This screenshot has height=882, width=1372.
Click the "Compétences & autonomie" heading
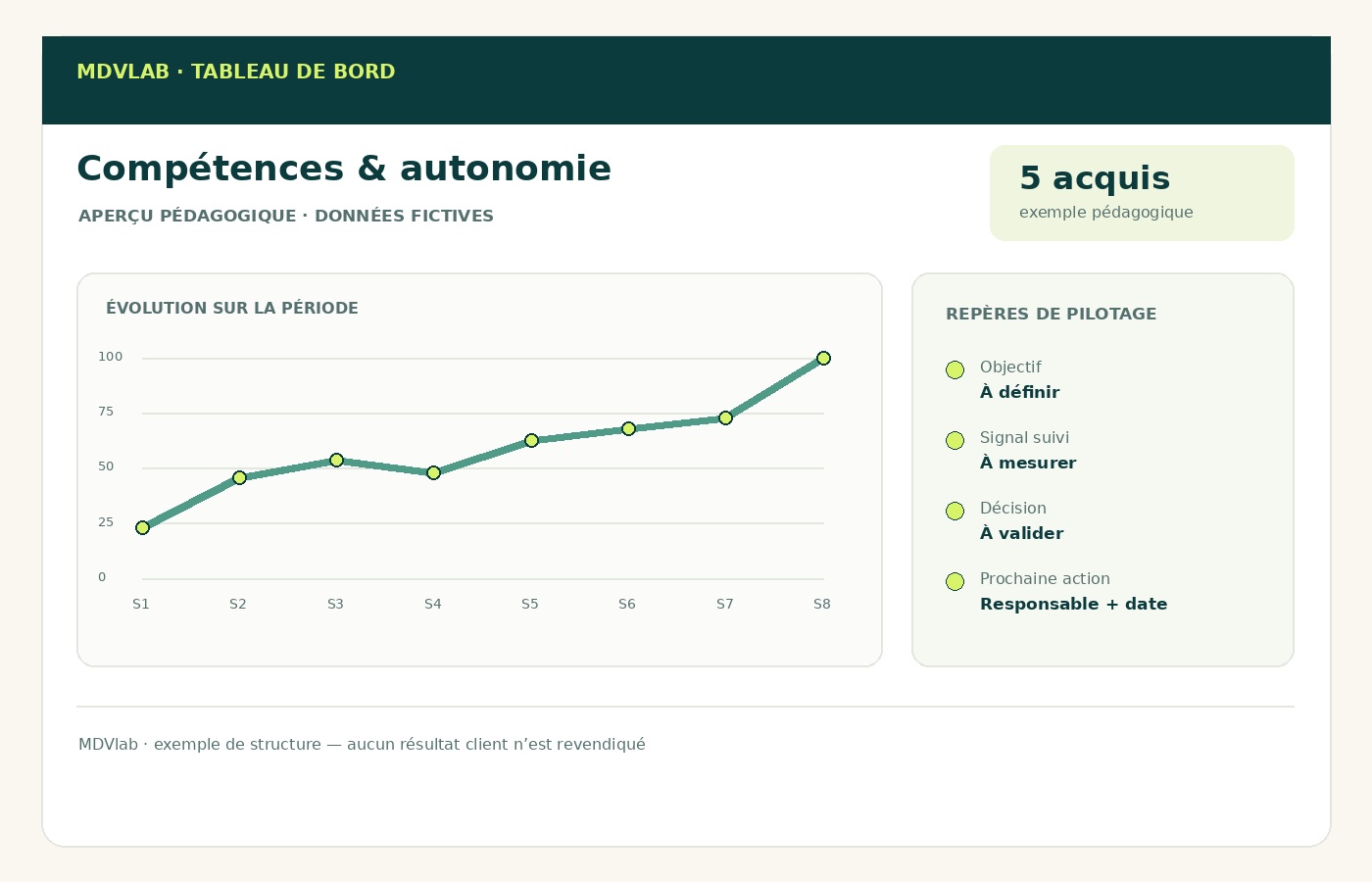pyautogui.click(x=344, y=169)
